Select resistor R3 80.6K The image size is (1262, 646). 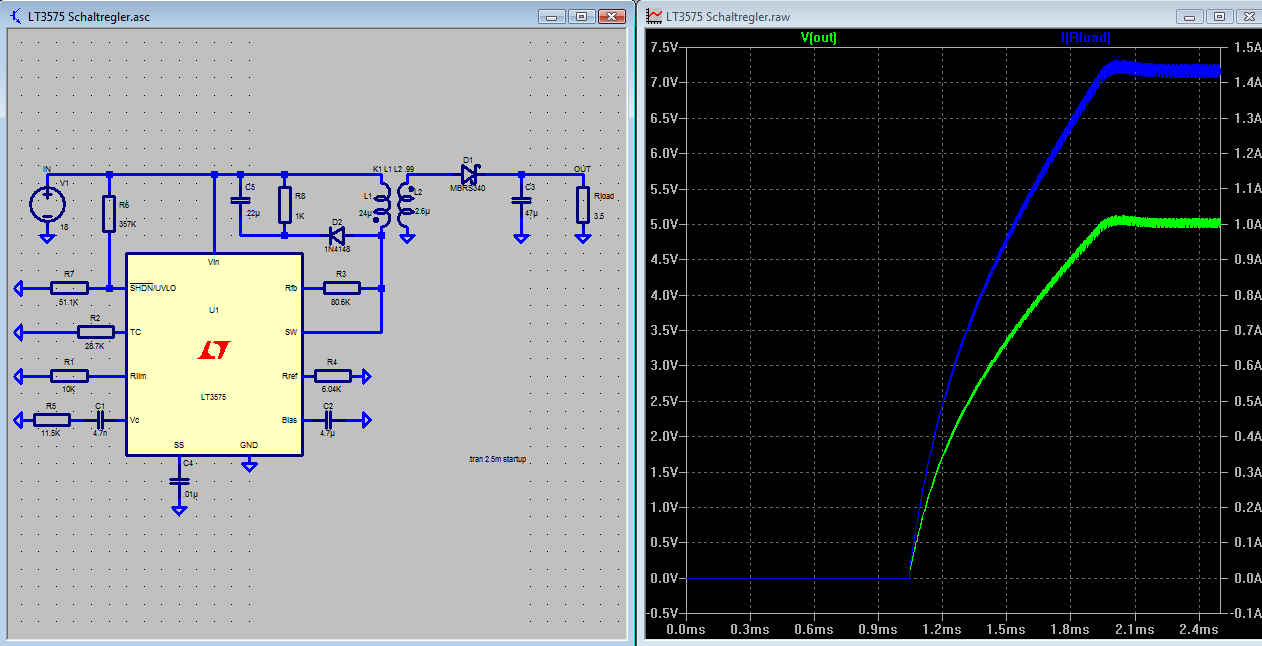point(340,288)
